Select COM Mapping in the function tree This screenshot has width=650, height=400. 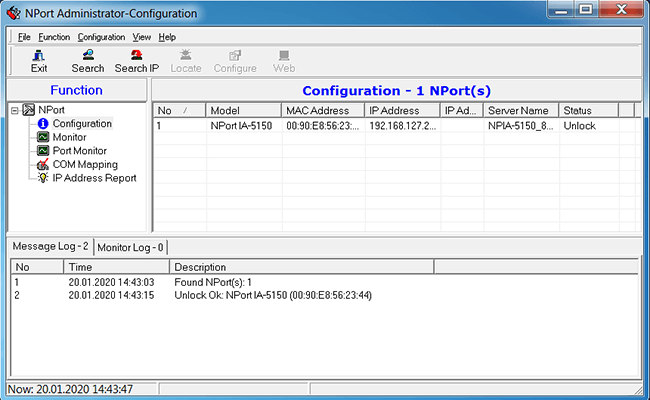tap(85, 165)
